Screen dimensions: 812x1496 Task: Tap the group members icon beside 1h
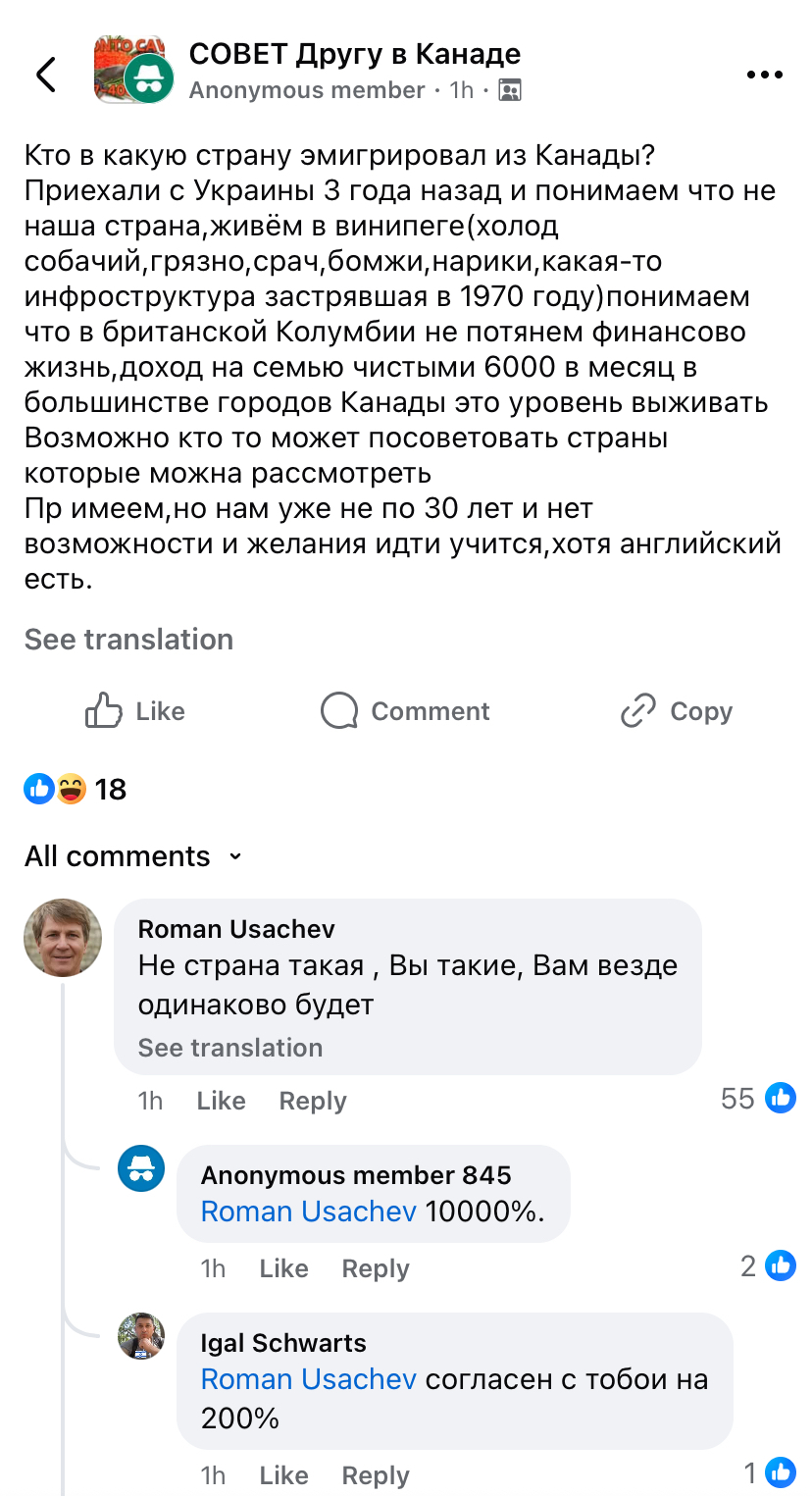click(x=509, y=91)
